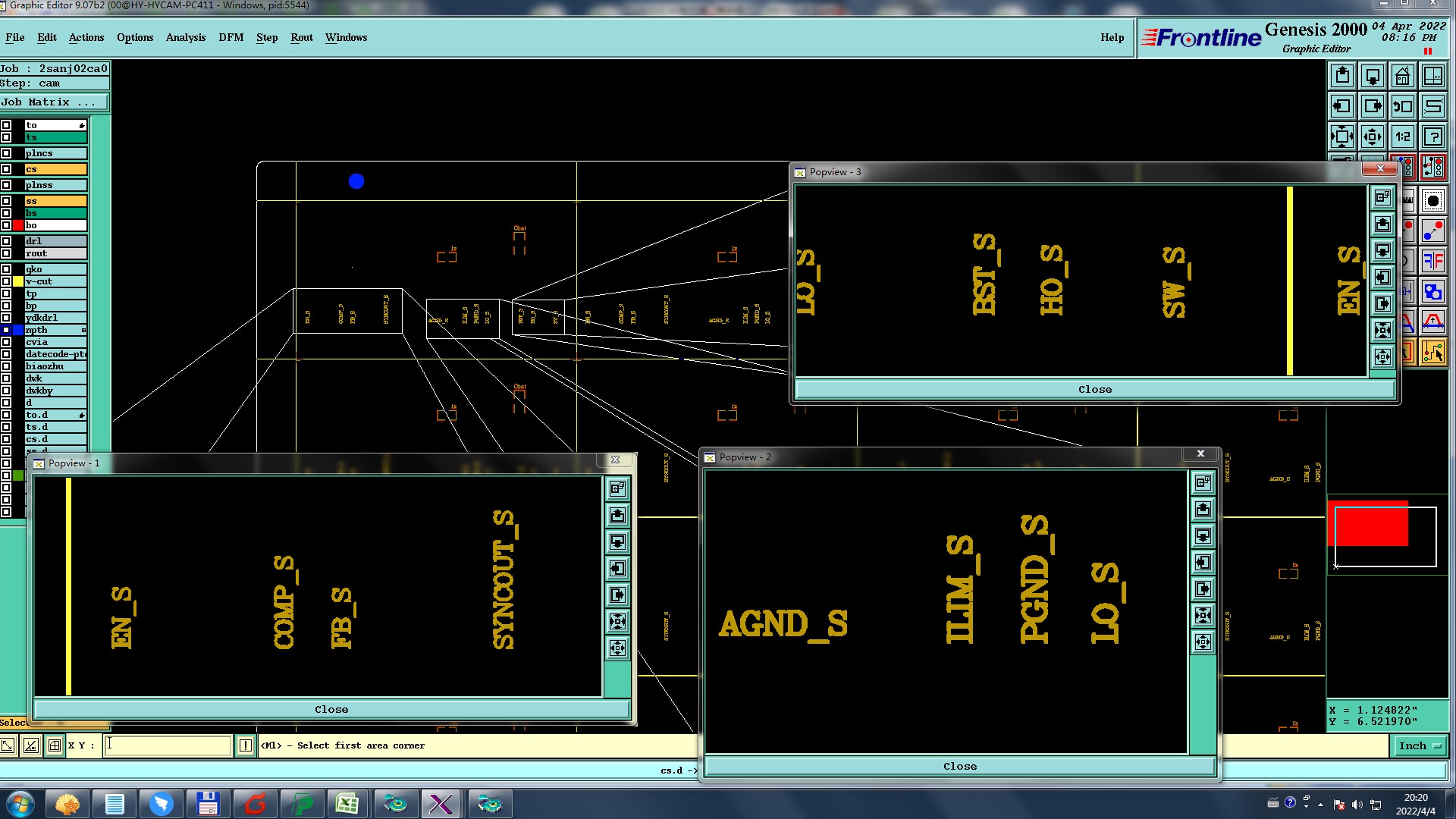The width and height of the screenshot is (1456, 819).
Task: Toggle the checkbox for layer ts
Action: pyautogui.click(x=6, y=137)
